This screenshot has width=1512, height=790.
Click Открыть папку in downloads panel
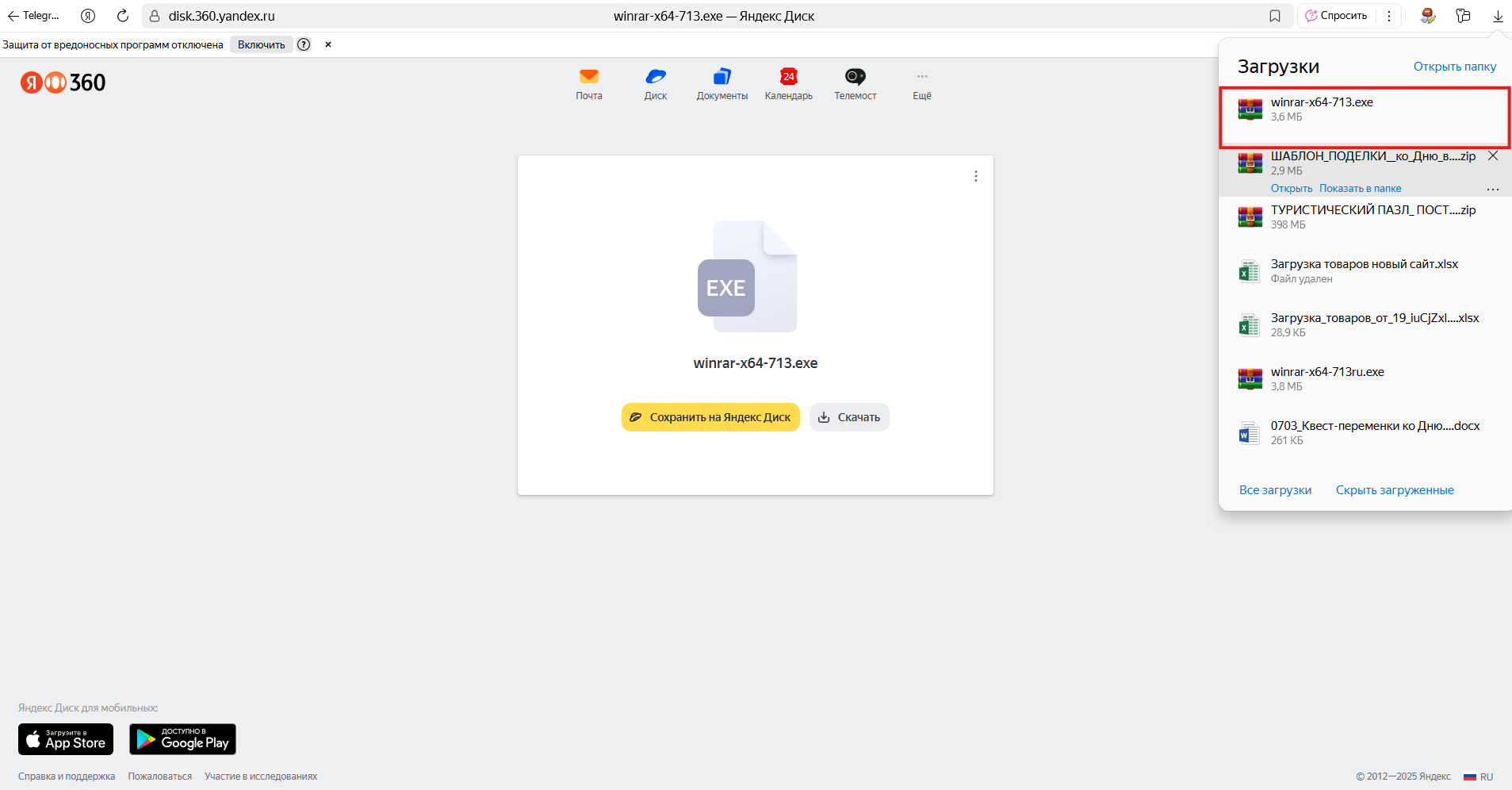[x=1454, y=67]
